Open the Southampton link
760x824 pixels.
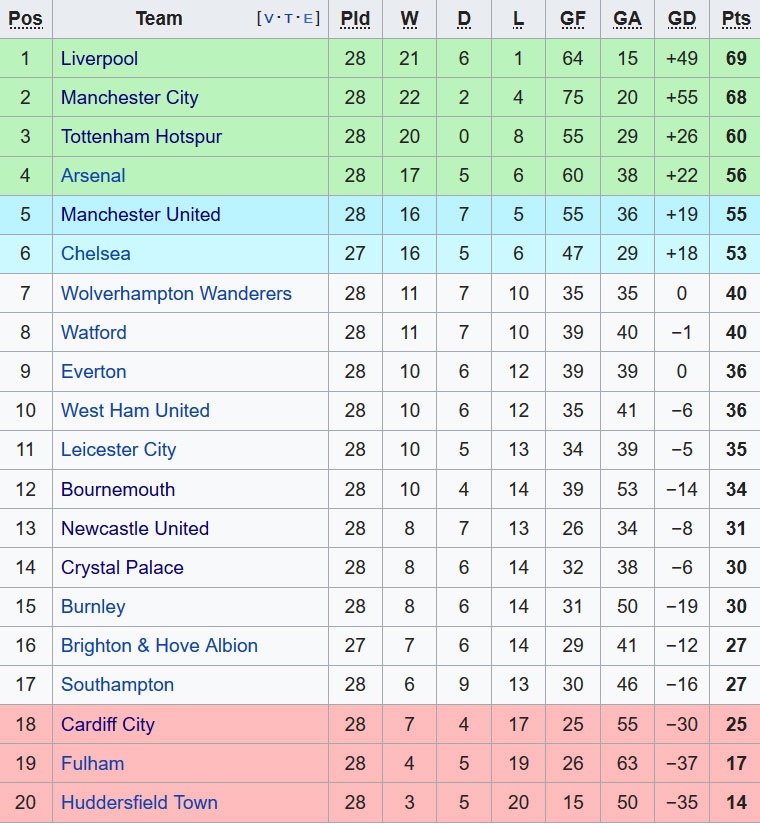coord(117,684)
